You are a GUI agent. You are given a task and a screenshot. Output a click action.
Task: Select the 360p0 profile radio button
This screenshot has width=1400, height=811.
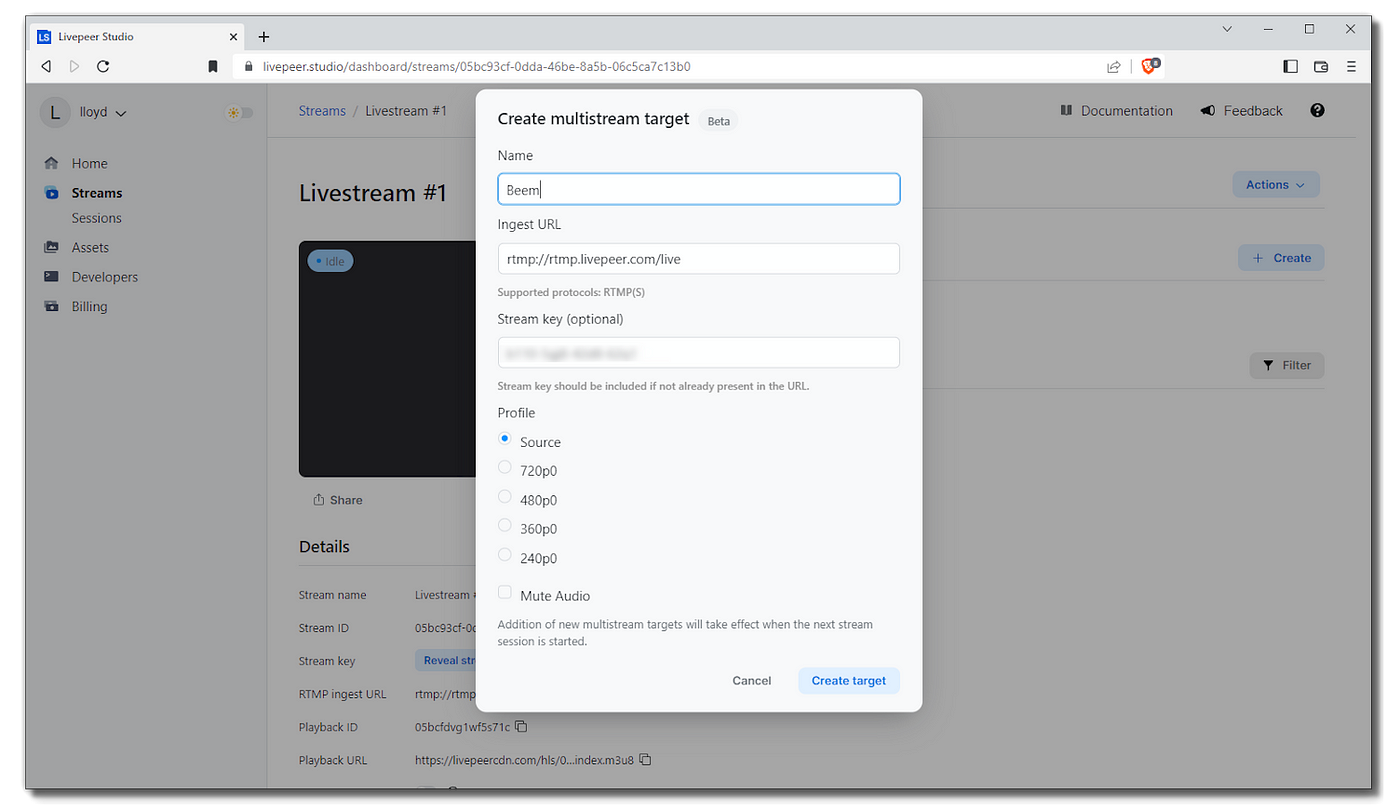point(505,526)
